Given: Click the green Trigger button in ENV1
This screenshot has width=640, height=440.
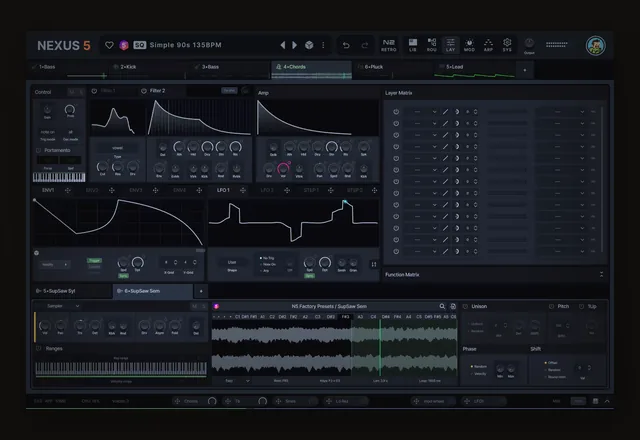Looking at the screenshot, I should pyautogui.click(x=94, y=260).
